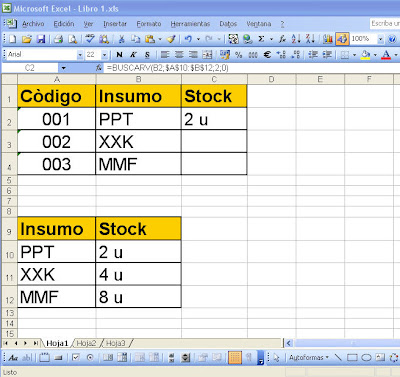Click the Save floppy disk icon
Image resolution: width=400 pixels, height=377 pixels.
41,39
